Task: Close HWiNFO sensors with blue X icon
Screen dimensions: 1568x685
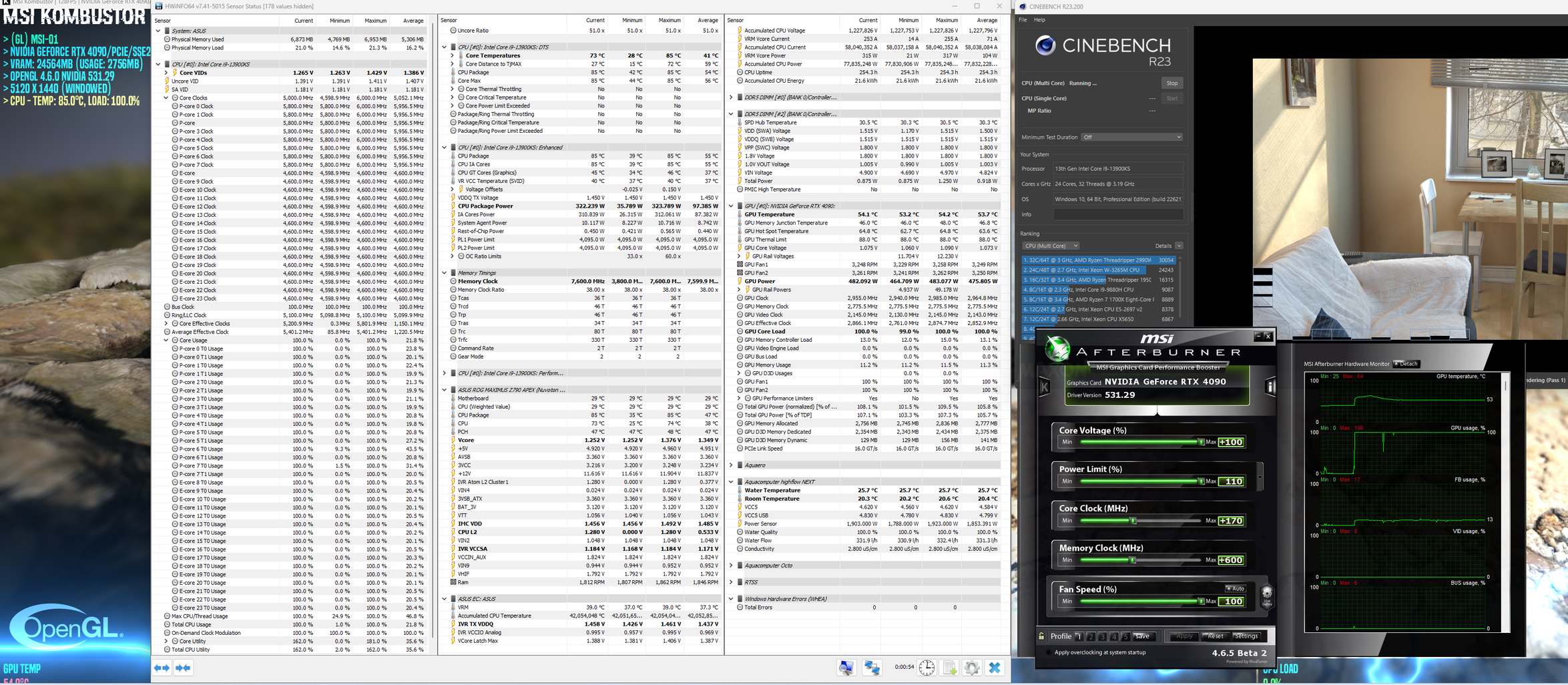Action: [x=995, y=668]
